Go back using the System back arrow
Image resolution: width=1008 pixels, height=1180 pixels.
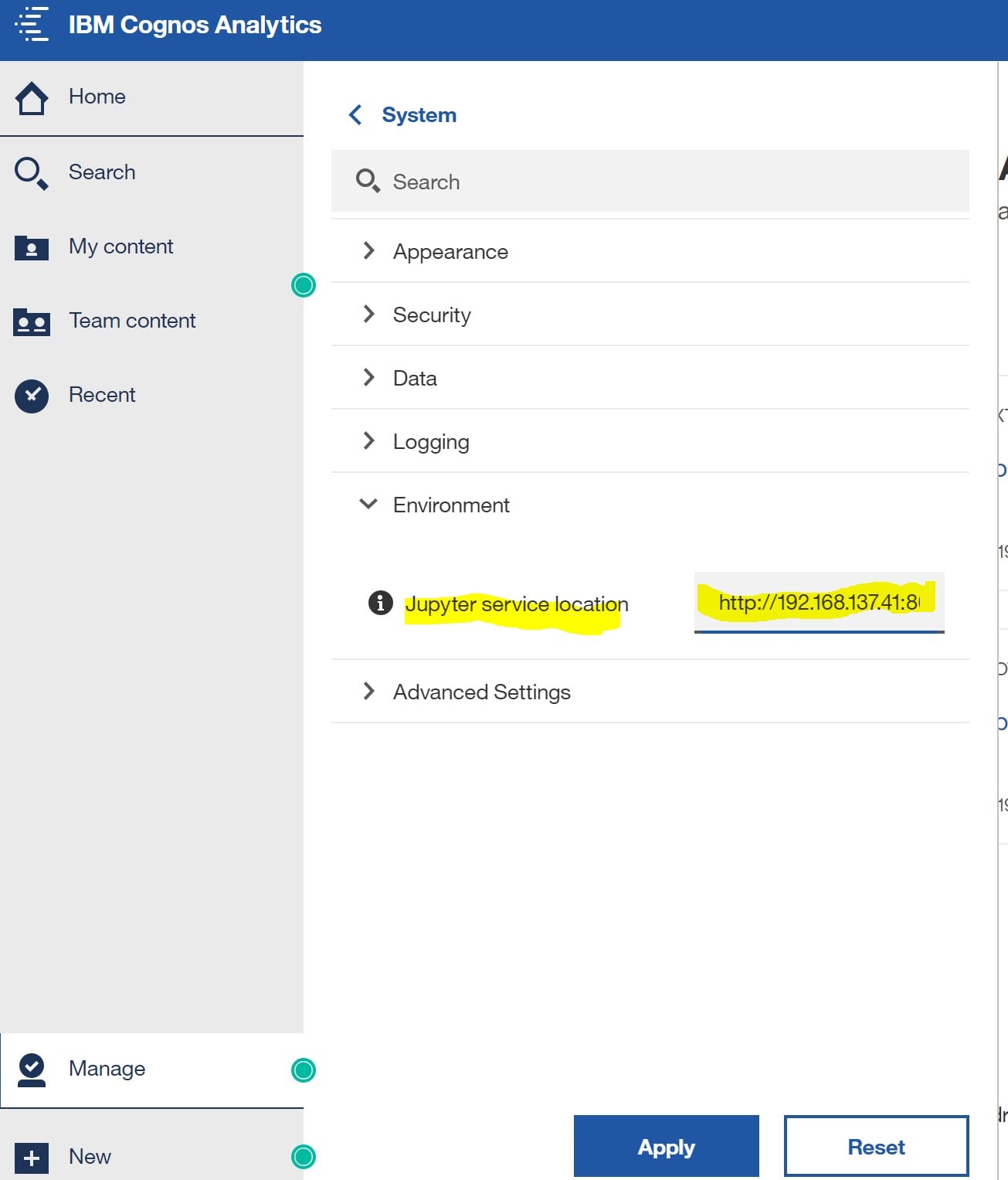[355, 114]
